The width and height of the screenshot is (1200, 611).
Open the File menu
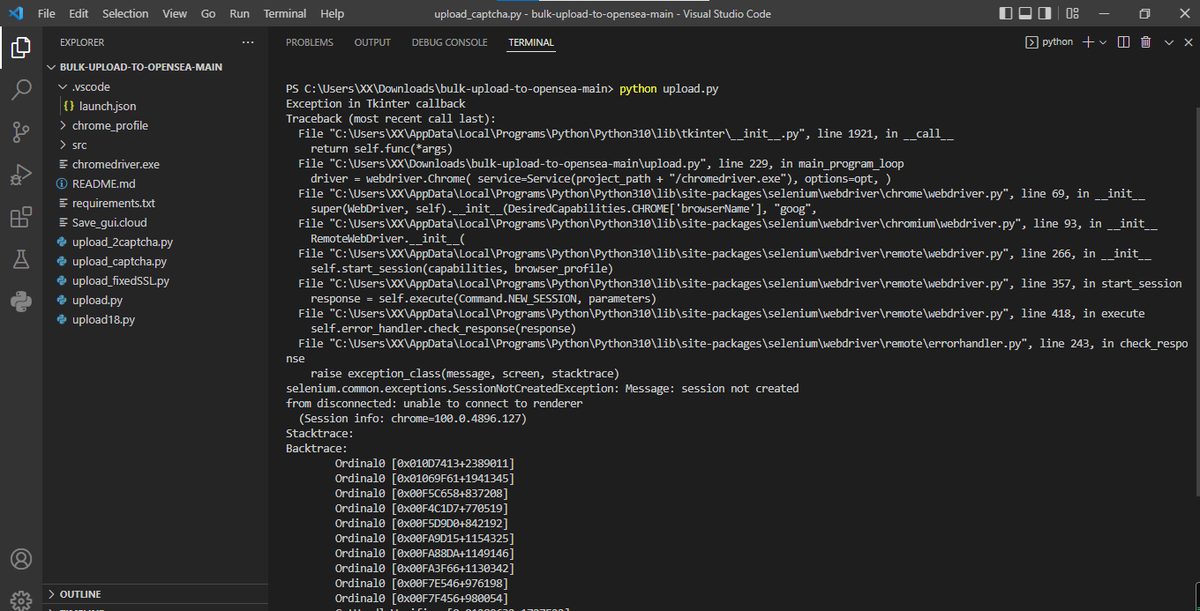(x=46, y=13)
